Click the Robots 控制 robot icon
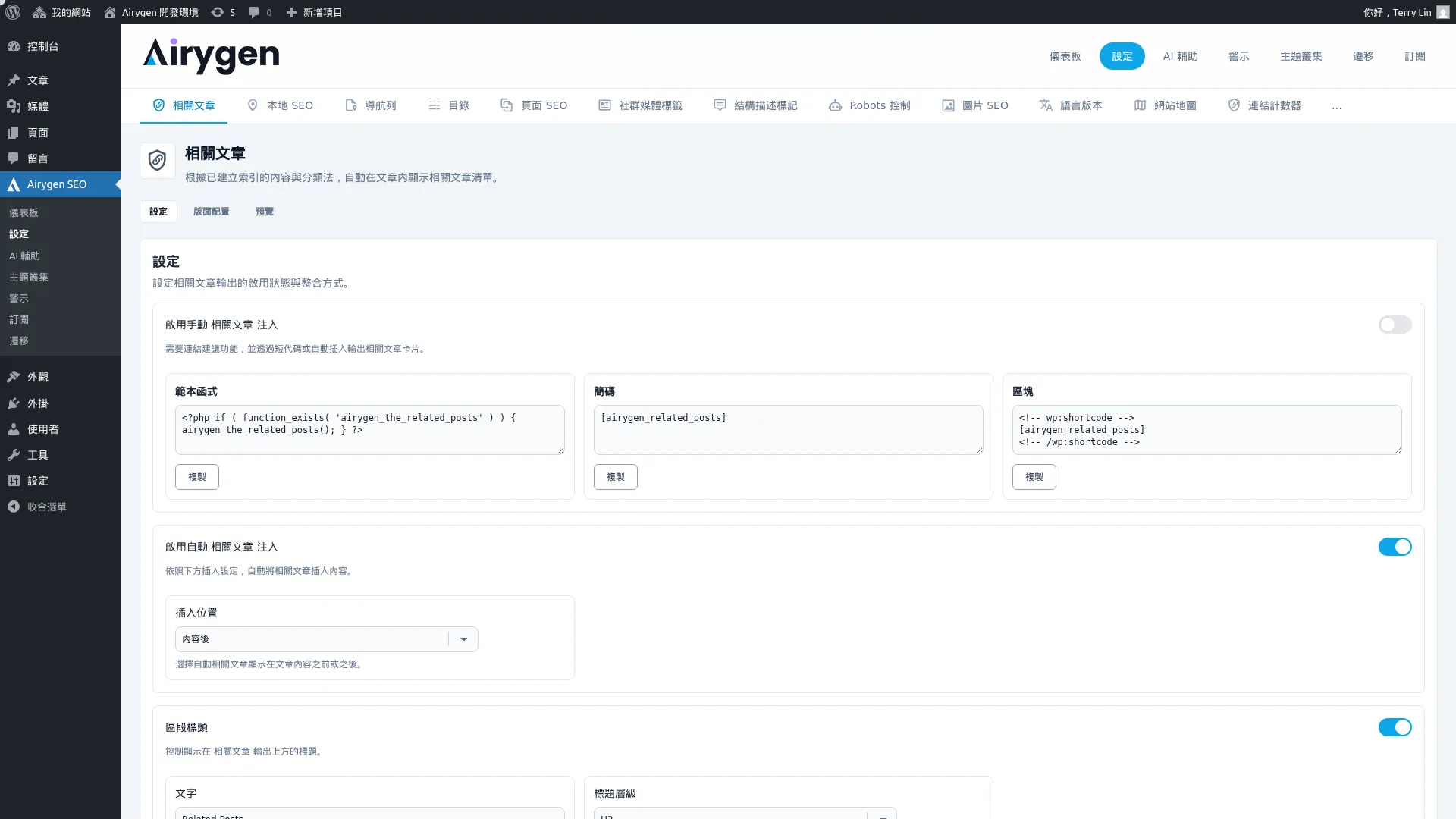The height and width of the screenshot is (819, 1456). [x=835, y=105]
